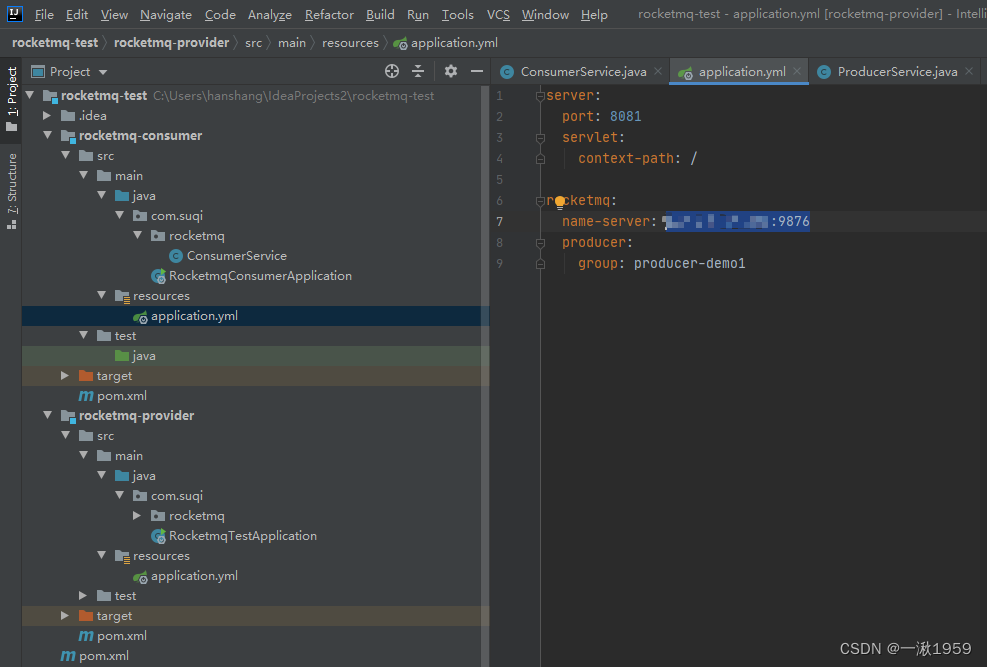Click rocketmq-test in the breadcrumb
The height and width of the screenshot is (667, 987).
[55, 43]
